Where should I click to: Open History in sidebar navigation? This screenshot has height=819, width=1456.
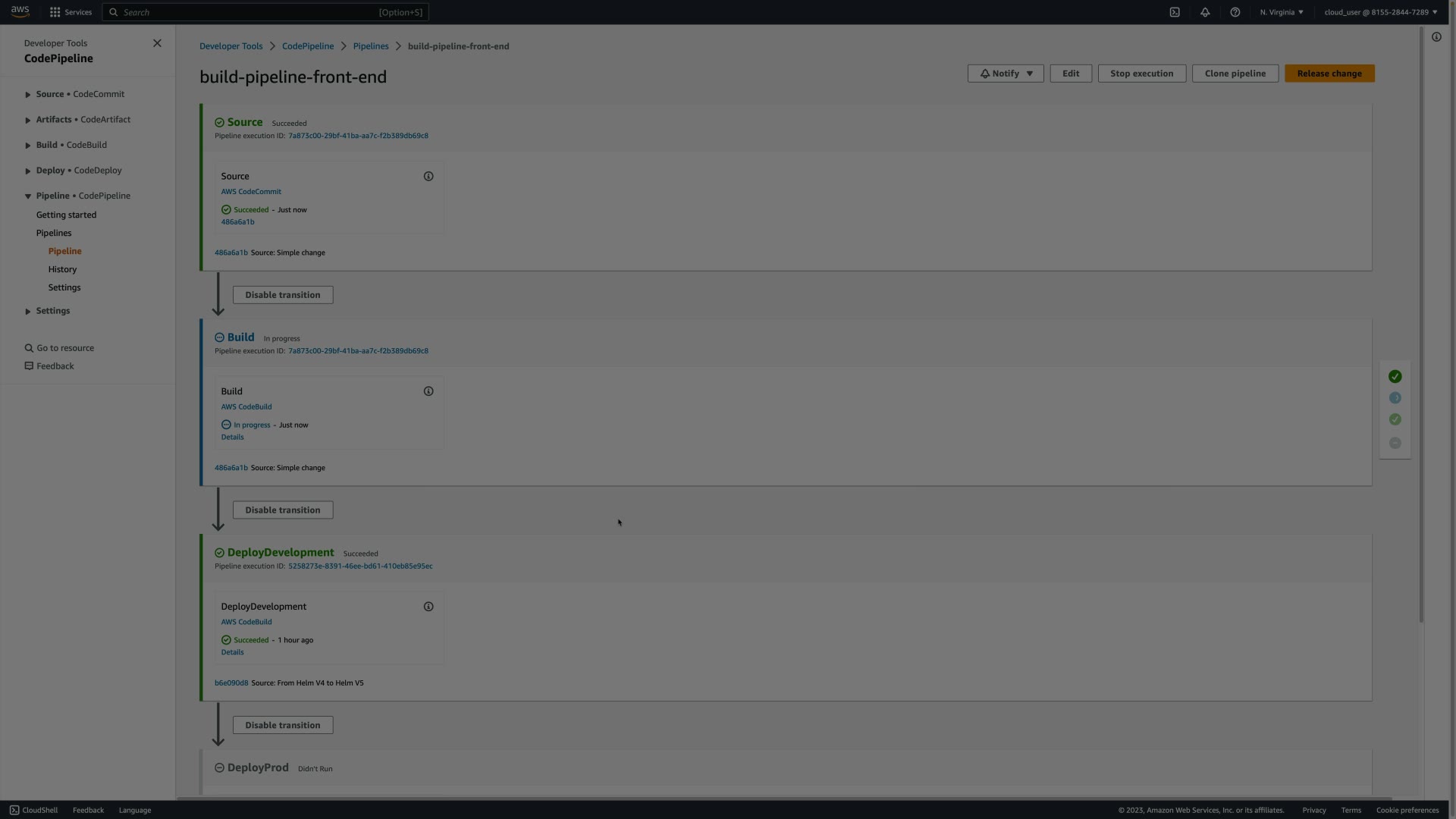(x=62, y=269)
